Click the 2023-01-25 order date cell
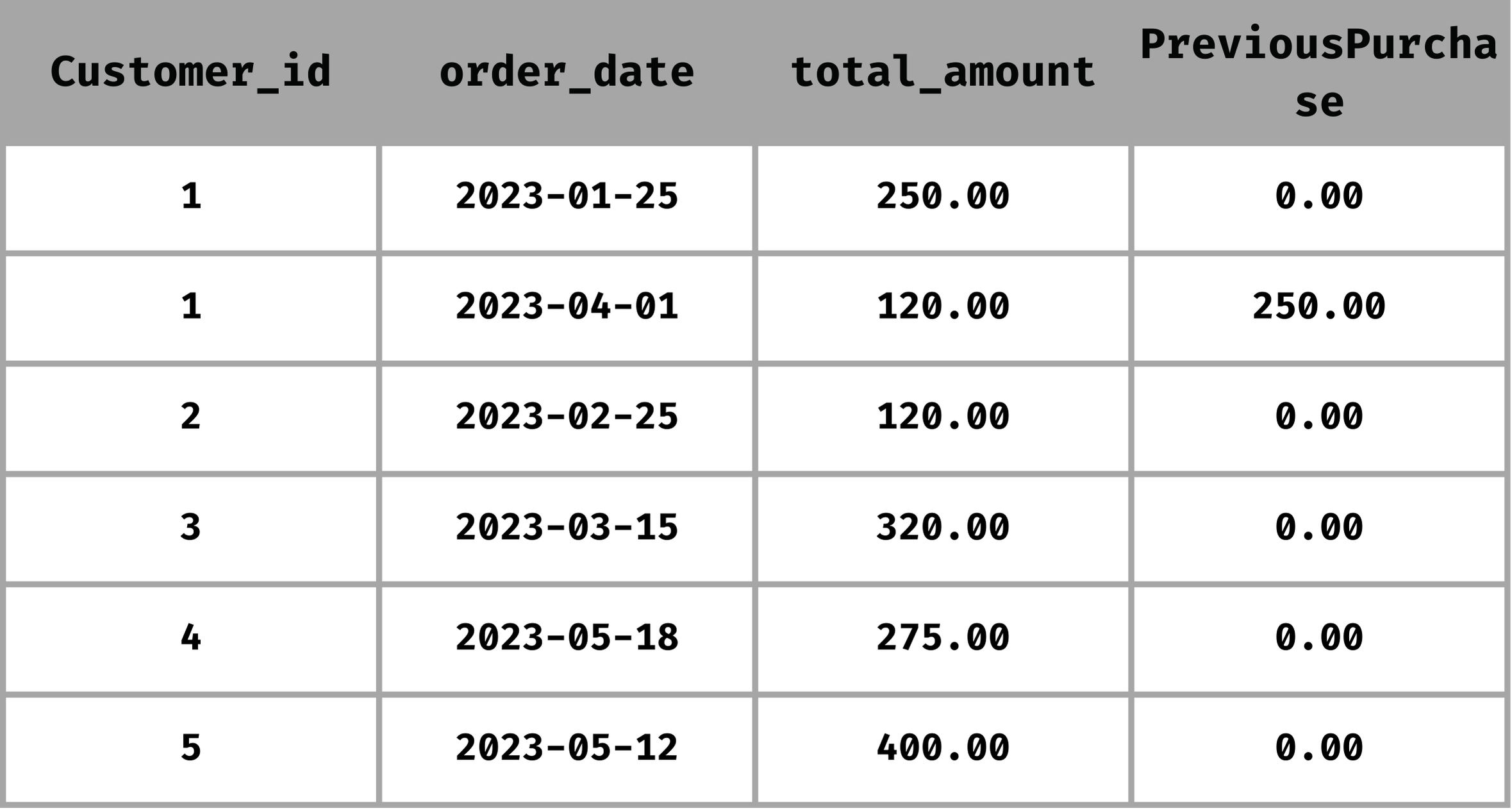This screenshot has width=1512, height=809. tap(567, 197)
